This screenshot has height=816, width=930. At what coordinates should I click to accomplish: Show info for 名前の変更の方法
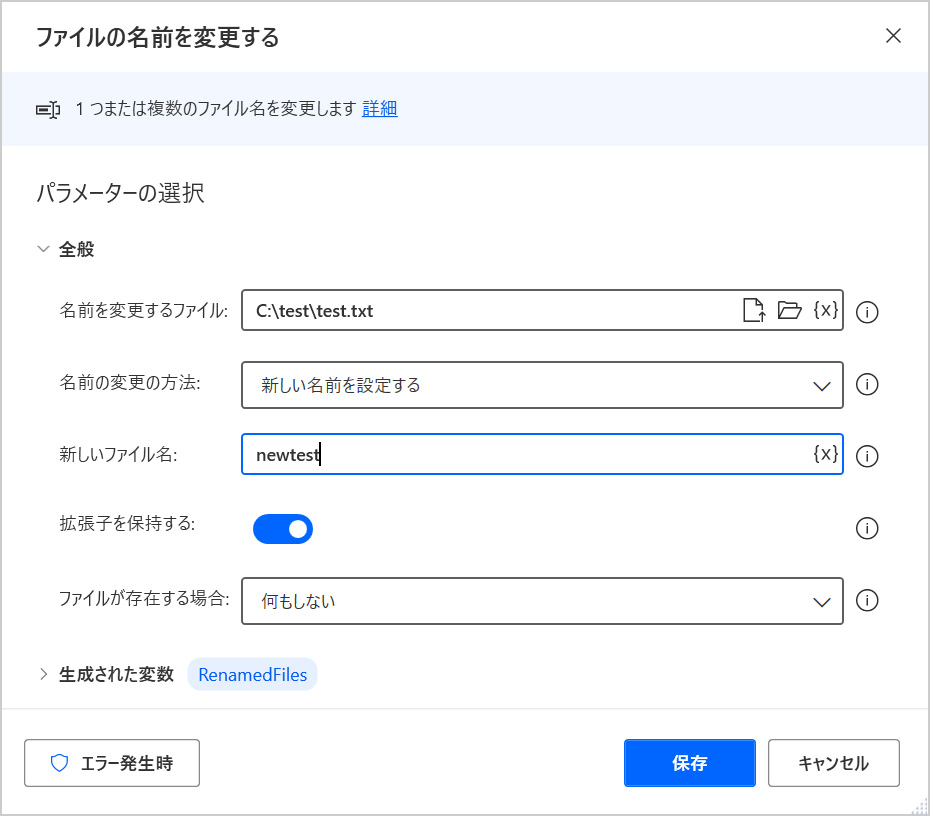pos(868,385)
